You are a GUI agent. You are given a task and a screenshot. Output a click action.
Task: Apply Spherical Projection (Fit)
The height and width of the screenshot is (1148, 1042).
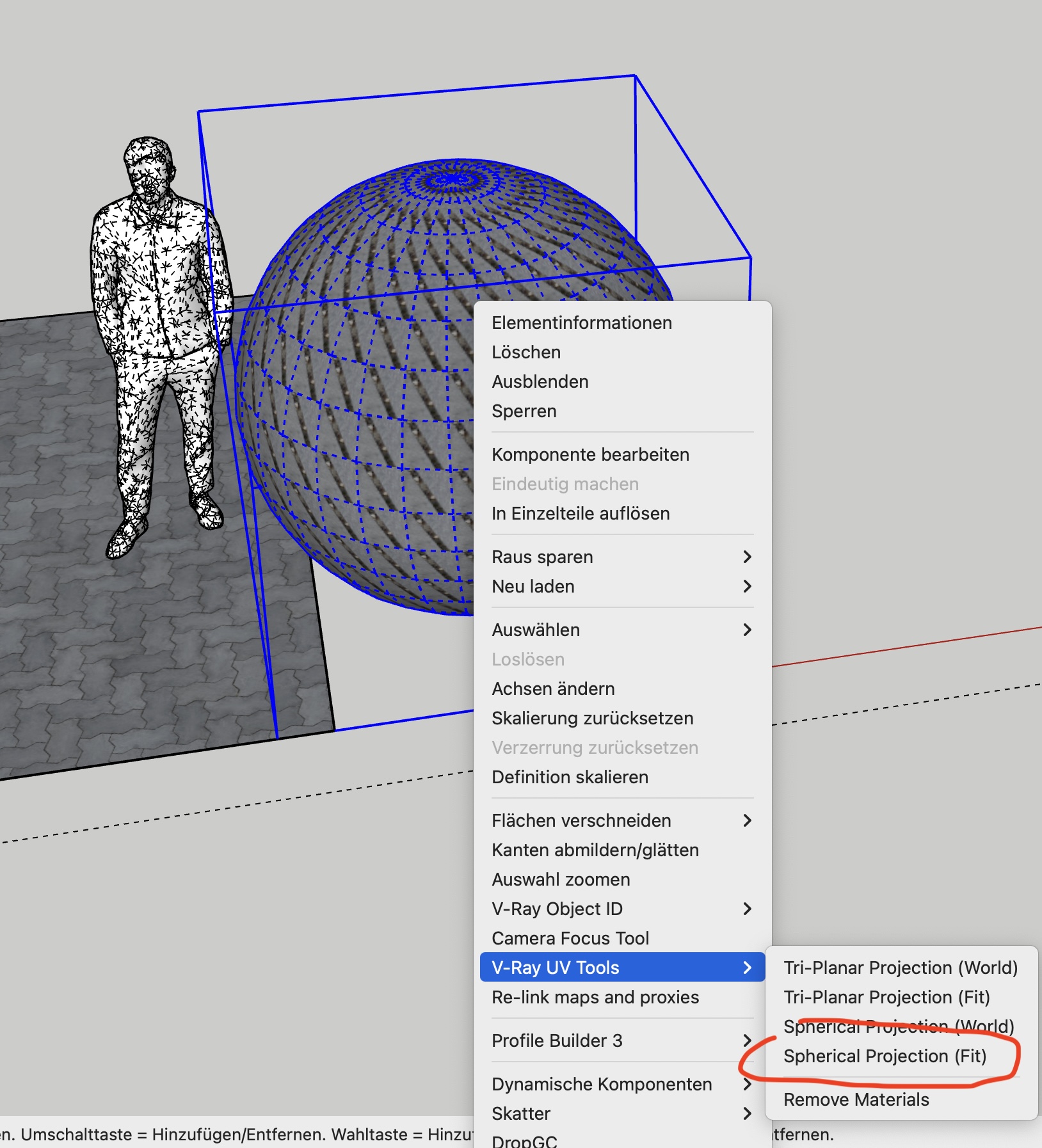885,1056
